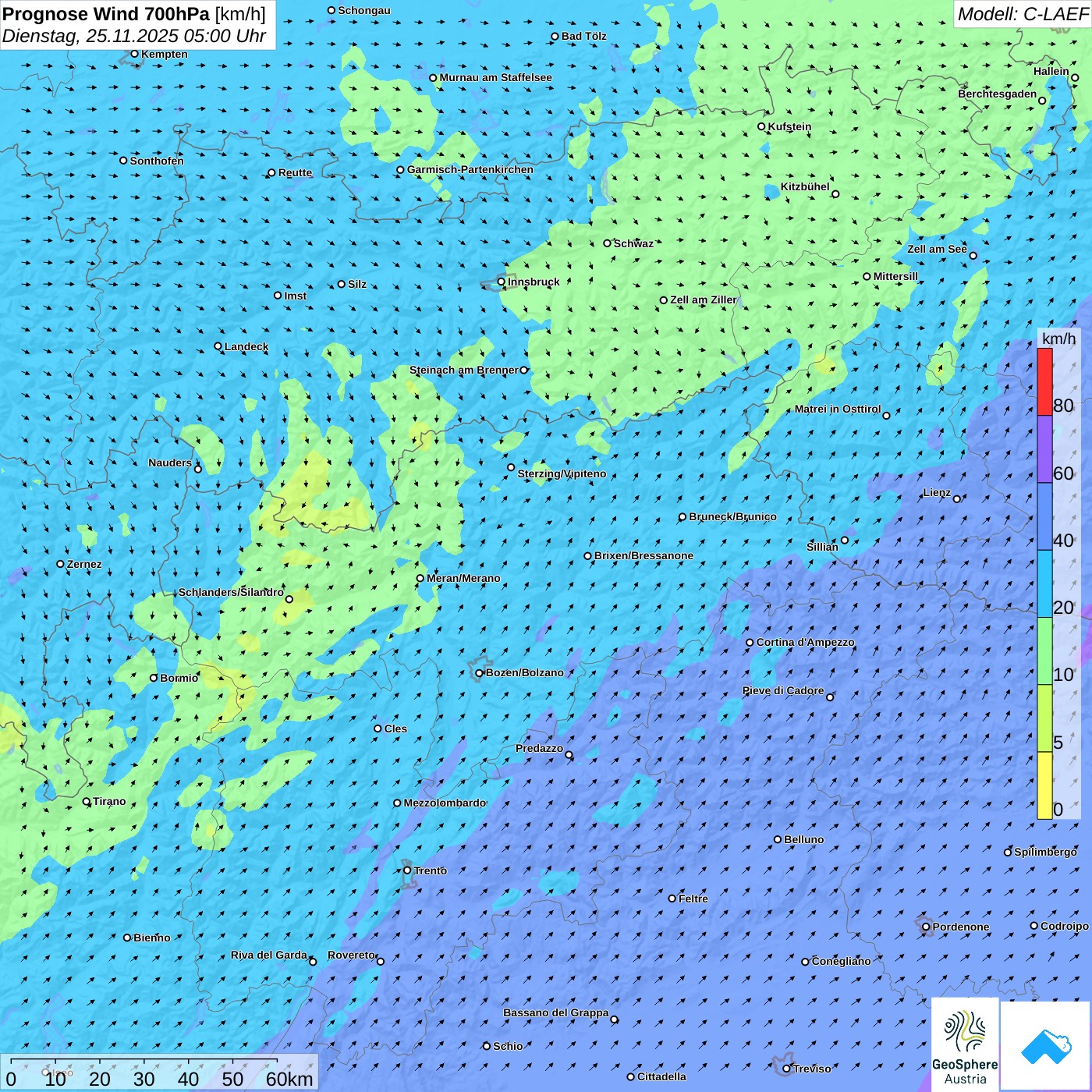
Task: Click the GeoSphere Austria logo
Action: (x=965, y=1045)
